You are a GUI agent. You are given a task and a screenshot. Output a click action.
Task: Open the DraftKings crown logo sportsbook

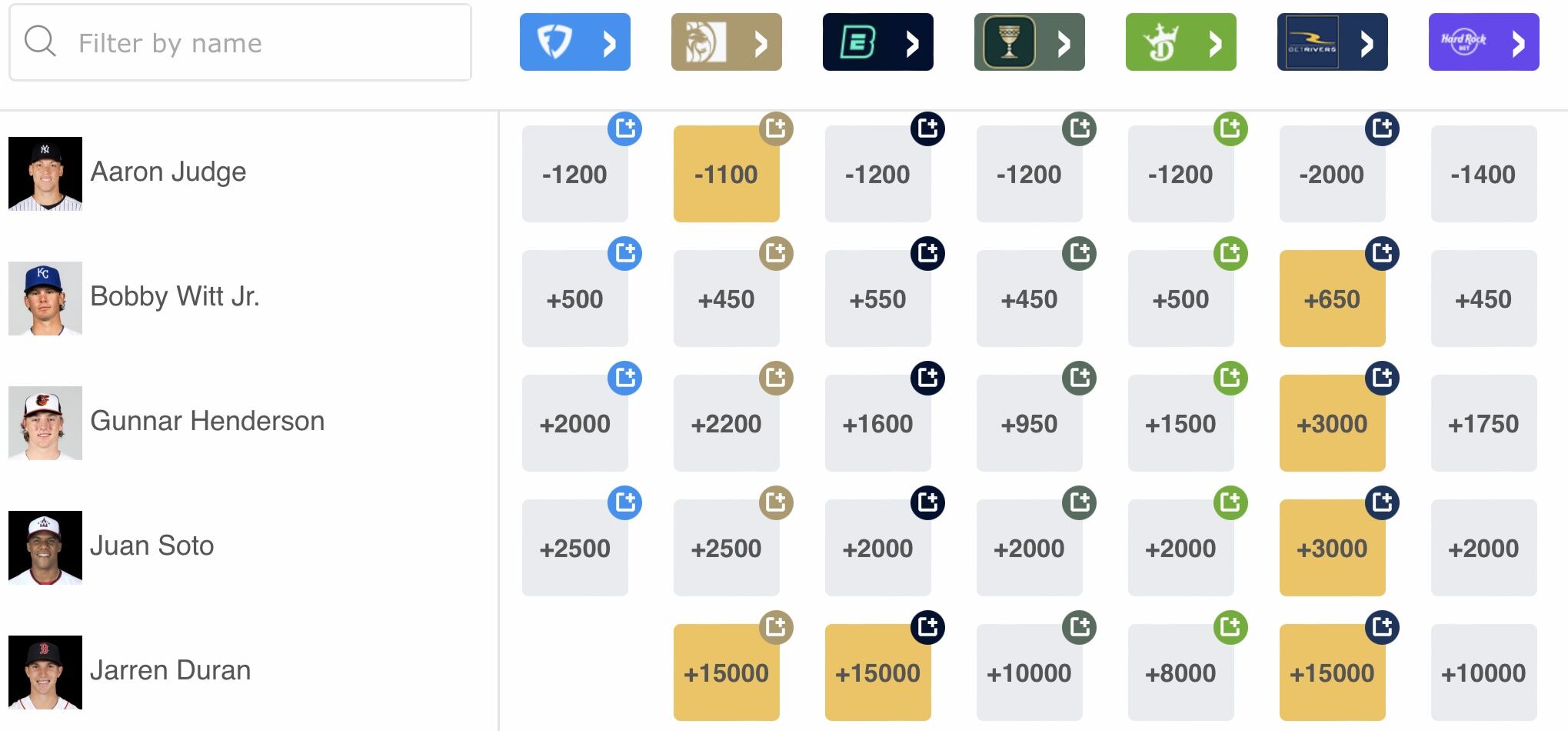[x=1162, y=42]
